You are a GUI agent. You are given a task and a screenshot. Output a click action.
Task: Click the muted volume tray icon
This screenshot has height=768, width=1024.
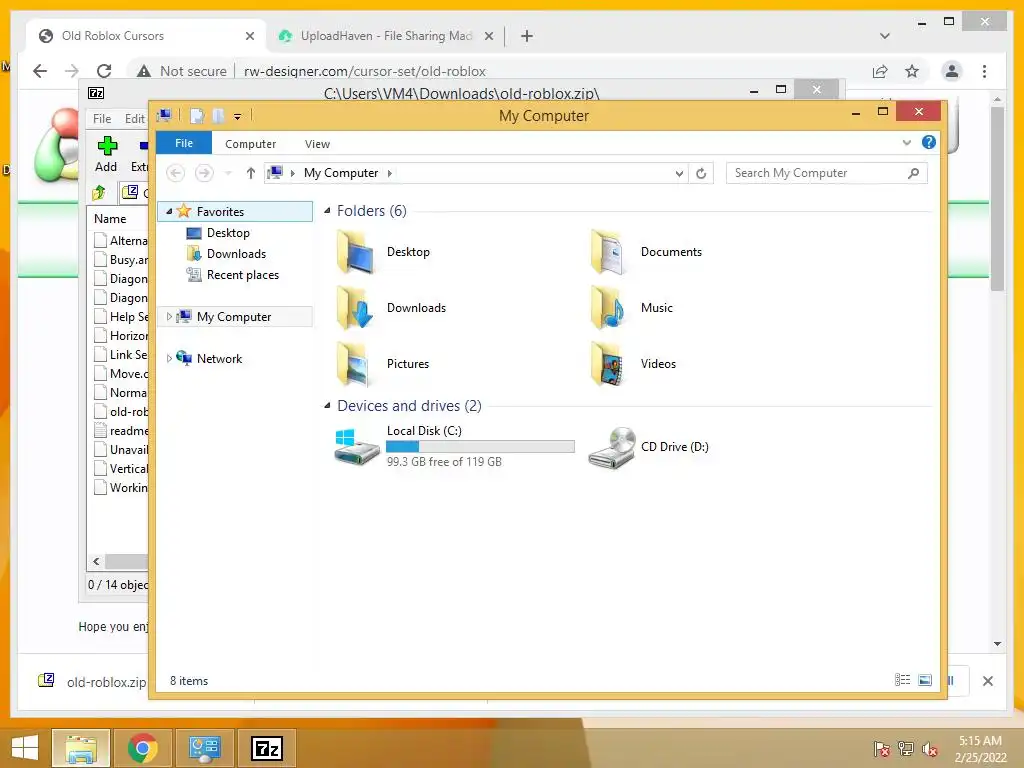click(929, 749)
